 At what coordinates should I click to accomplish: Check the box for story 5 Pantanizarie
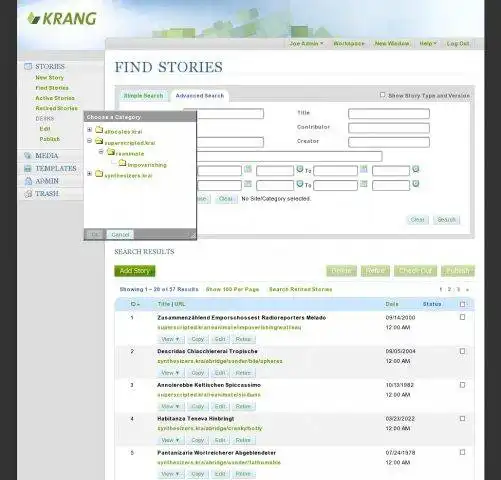point(462,452)
